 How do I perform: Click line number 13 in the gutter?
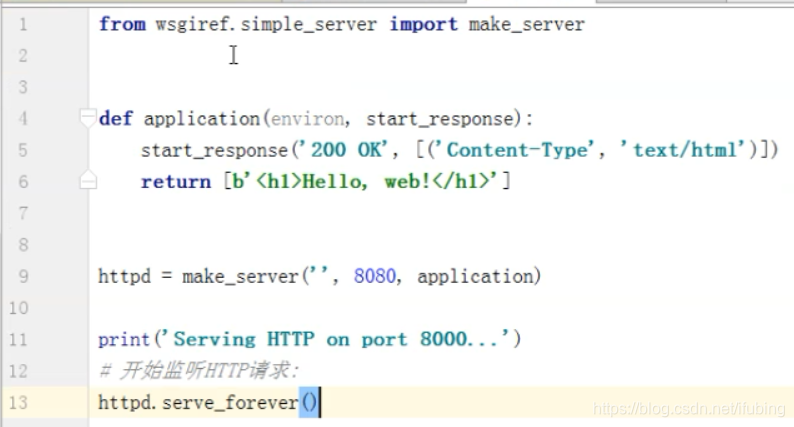click(x=19, y=403)
